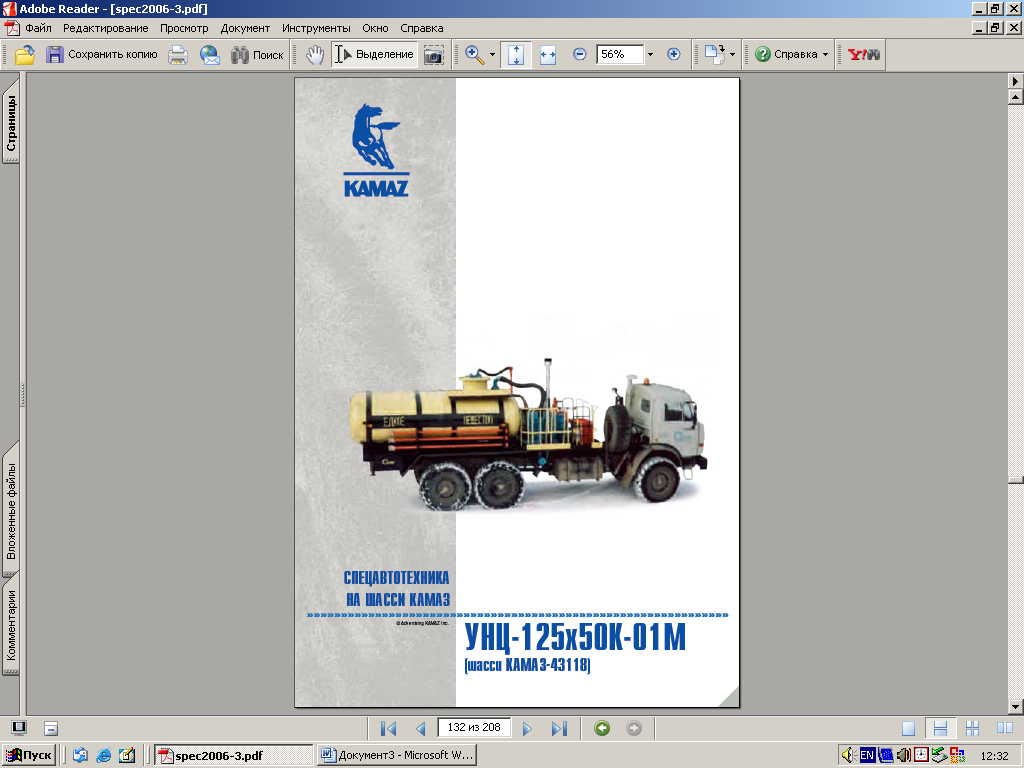This screenshot has height=768, width=1024.
Task: Open the Вложенные файлы side tab
Action: (x=11, y=511)
